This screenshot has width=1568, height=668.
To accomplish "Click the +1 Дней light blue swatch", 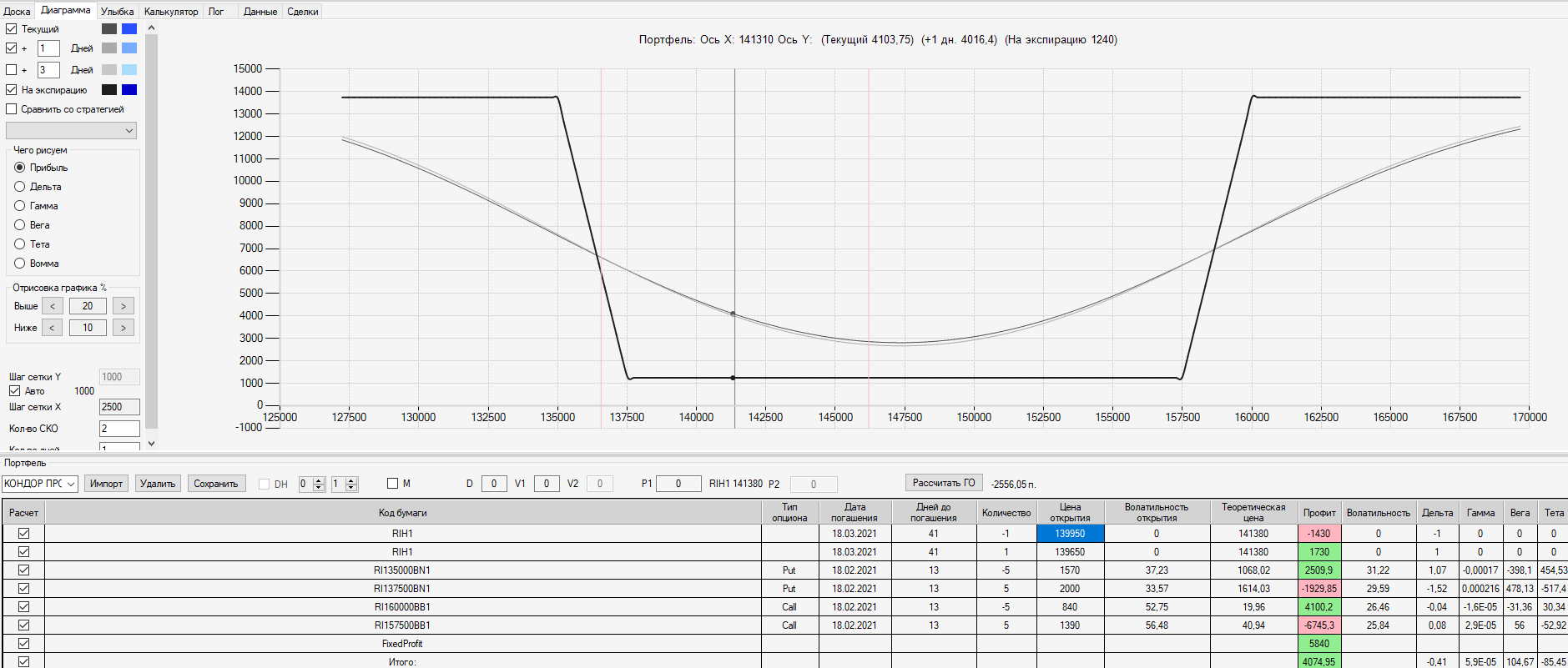I will [x=129, y=48].
